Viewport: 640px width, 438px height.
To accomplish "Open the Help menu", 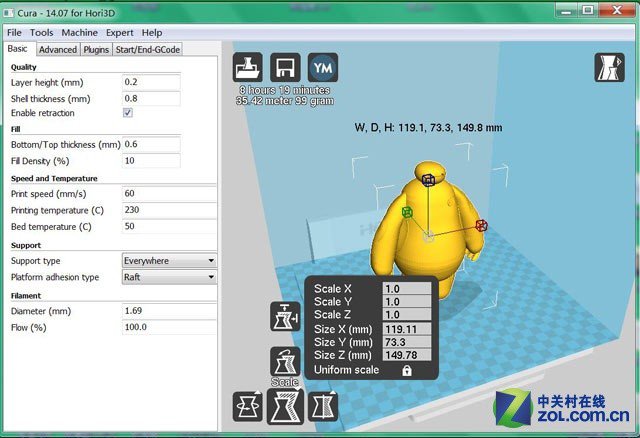I will pyautogui.click(x=152, y=33).
